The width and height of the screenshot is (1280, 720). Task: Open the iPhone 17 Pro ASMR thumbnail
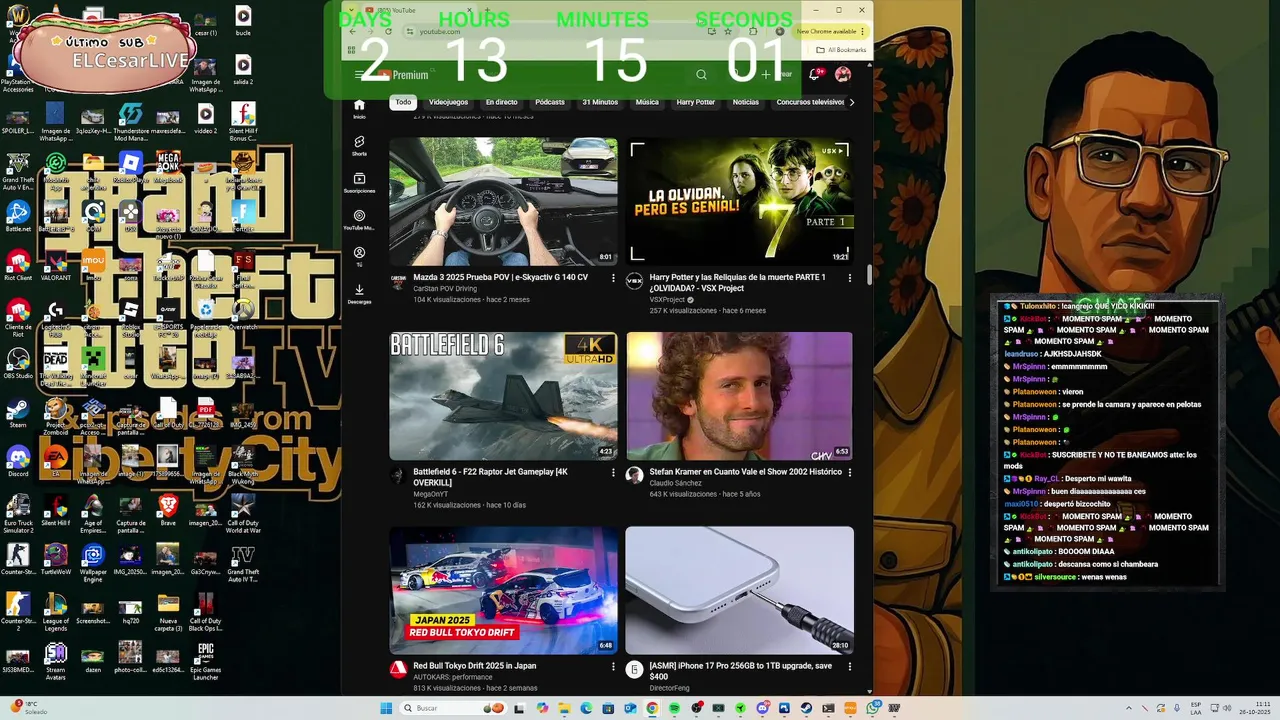740,590
